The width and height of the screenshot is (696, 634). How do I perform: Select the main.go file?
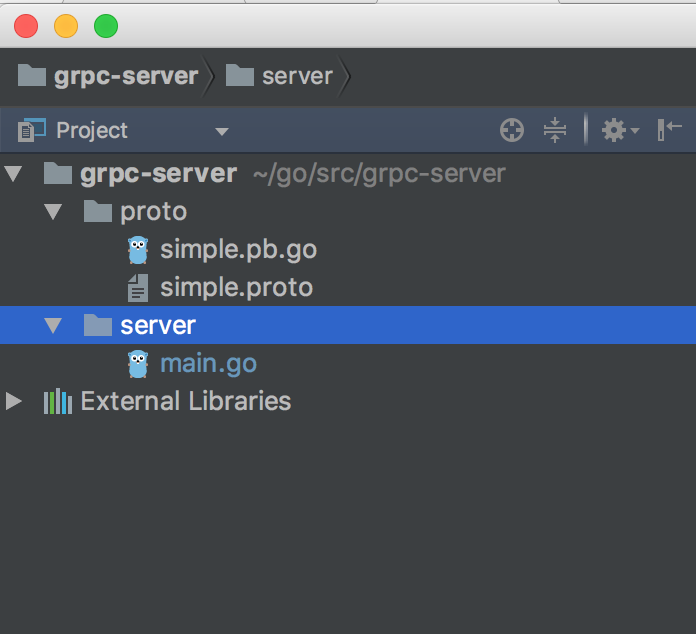208,364
